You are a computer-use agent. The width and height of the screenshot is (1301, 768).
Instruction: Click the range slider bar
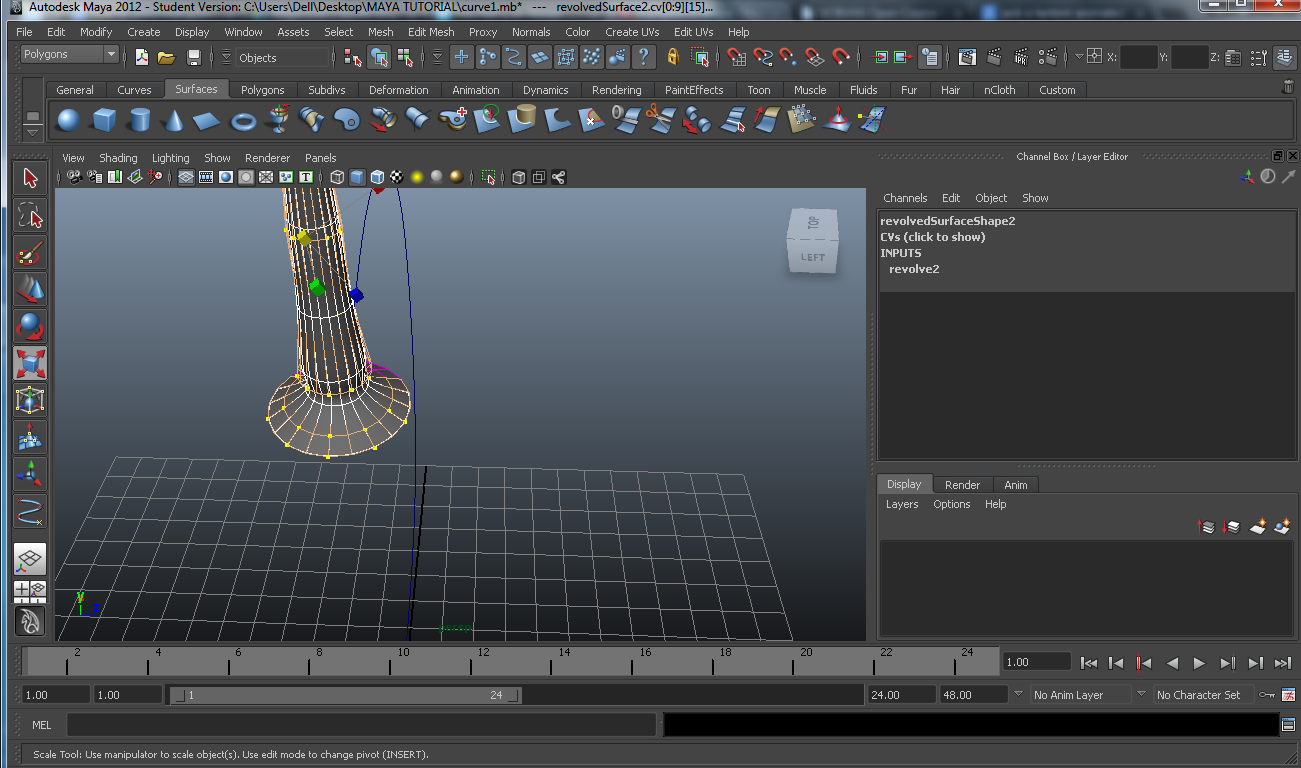coord(346,695)
